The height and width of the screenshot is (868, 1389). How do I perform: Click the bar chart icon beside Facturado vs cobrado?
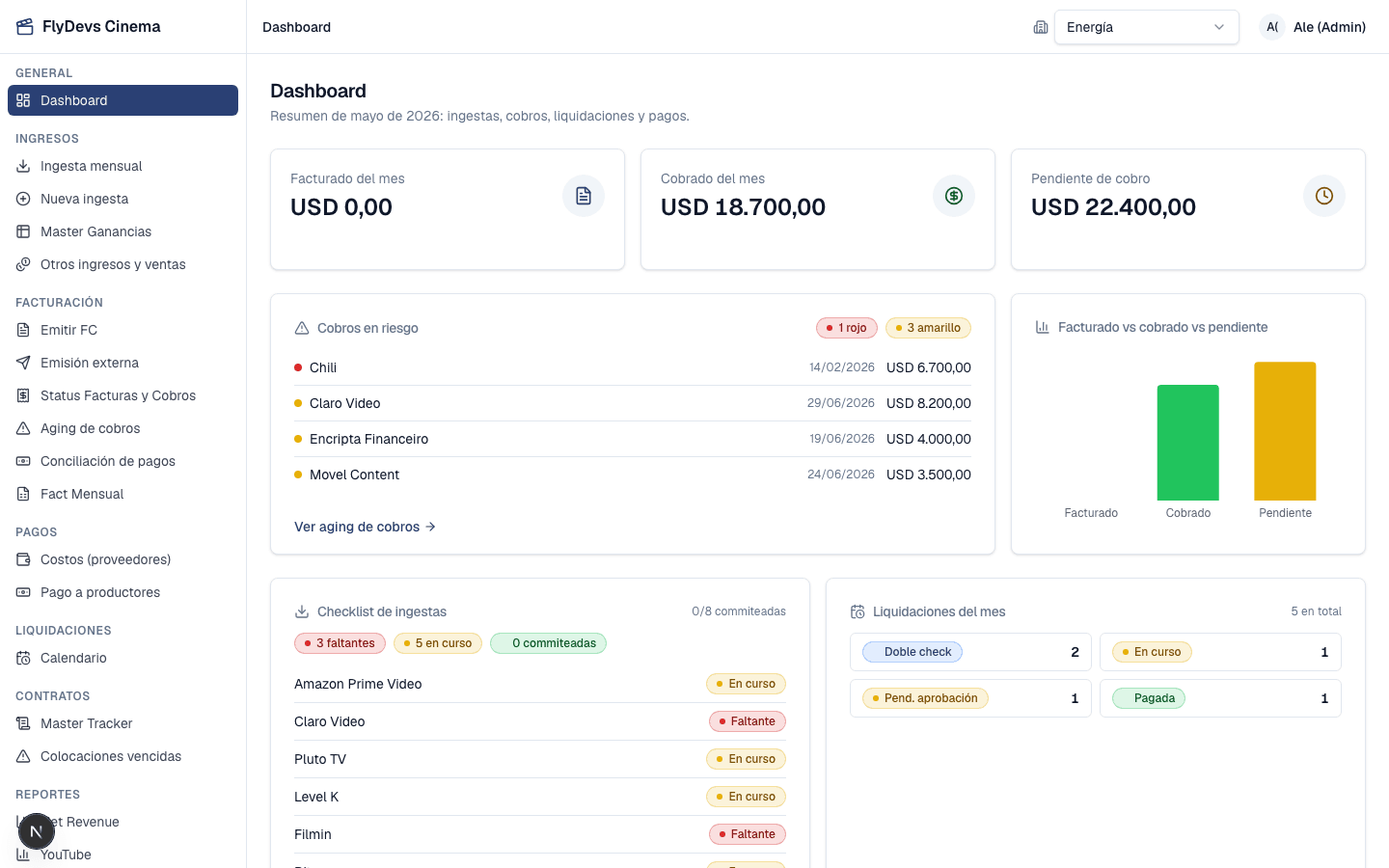tap(1043, 327)
